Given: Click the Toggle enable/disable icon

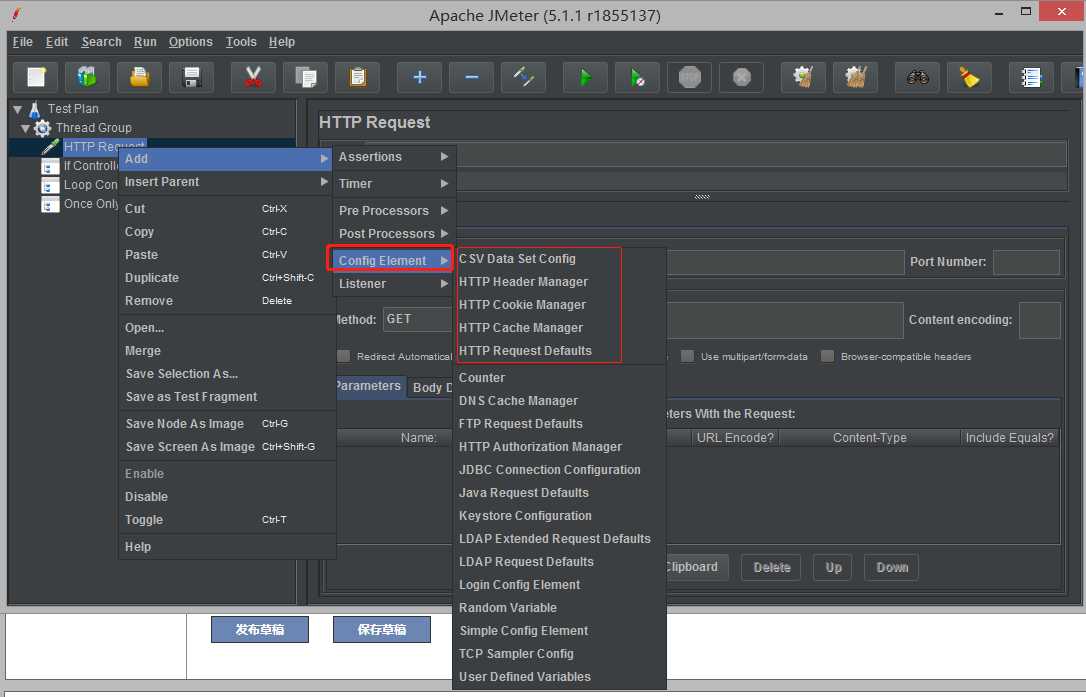Looking at the screenshot, I should coord(524,77).
